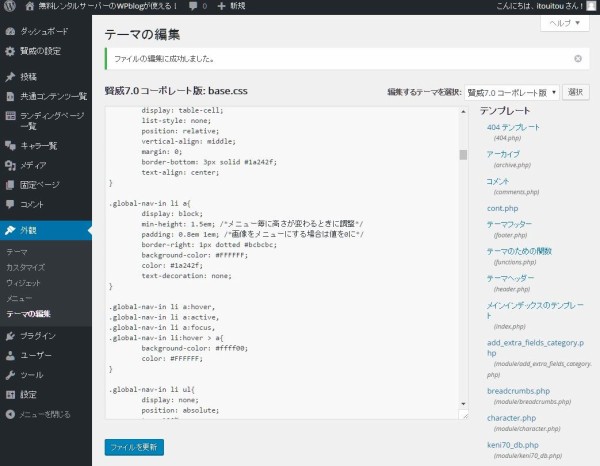Open ダッシュボード dashboard icon

10,31
